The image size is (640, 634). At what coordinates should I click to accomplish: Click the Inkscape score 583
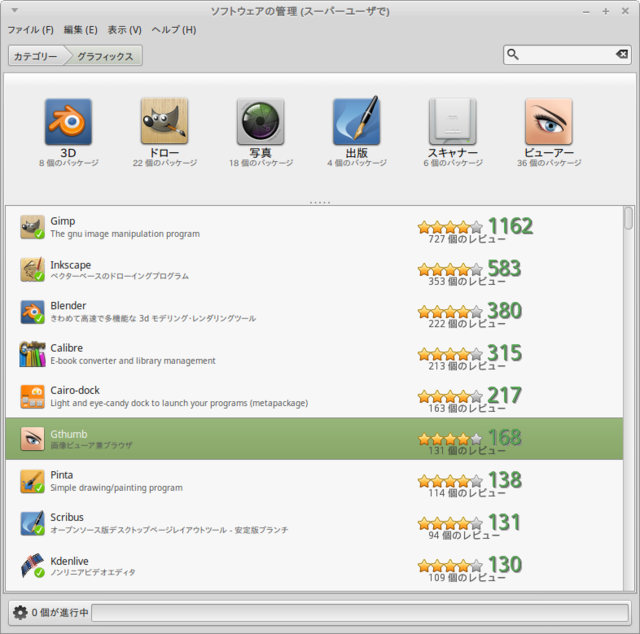pos(504,268)
